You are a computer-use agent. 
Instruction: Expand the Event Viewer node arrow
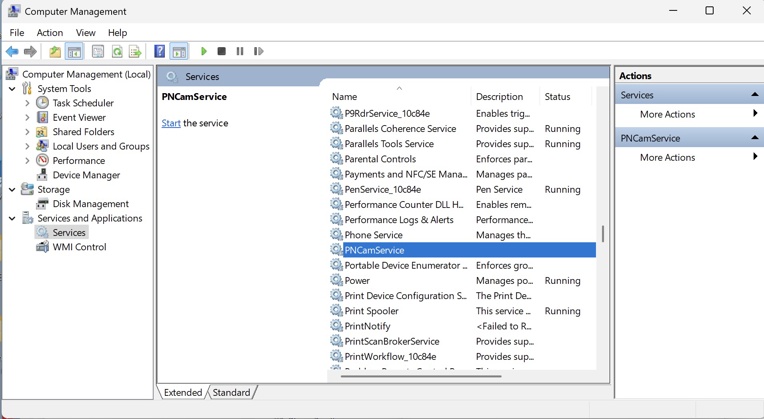point(27,117)
